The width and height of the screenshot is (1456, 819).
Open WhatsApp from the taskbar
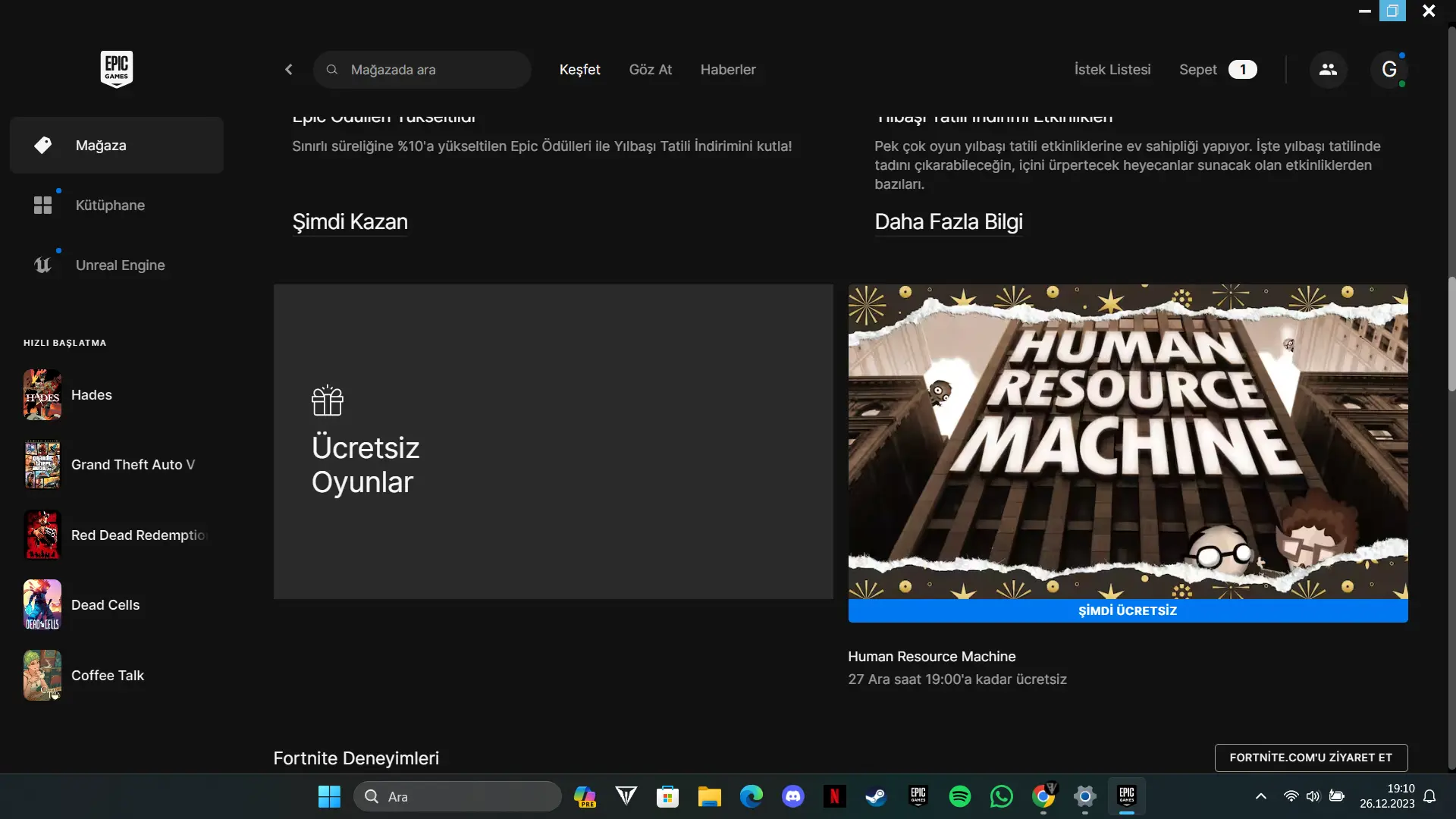point(1002,796)
